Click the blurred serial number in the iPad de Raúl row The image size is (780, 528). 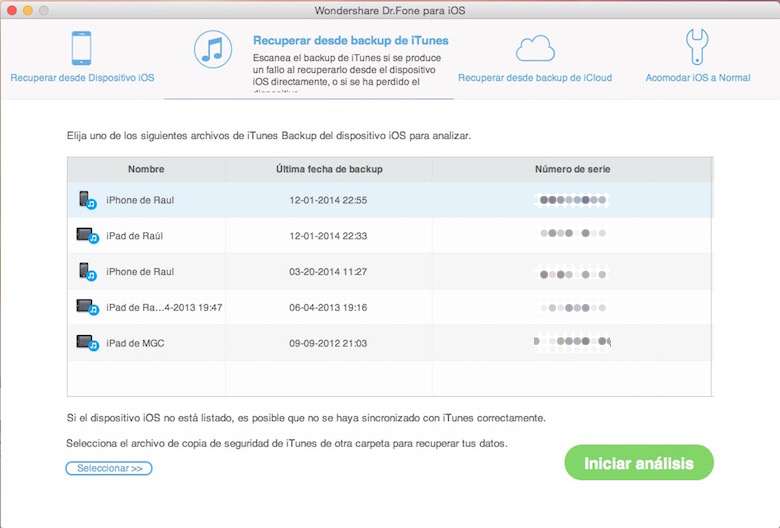(572, 233)
